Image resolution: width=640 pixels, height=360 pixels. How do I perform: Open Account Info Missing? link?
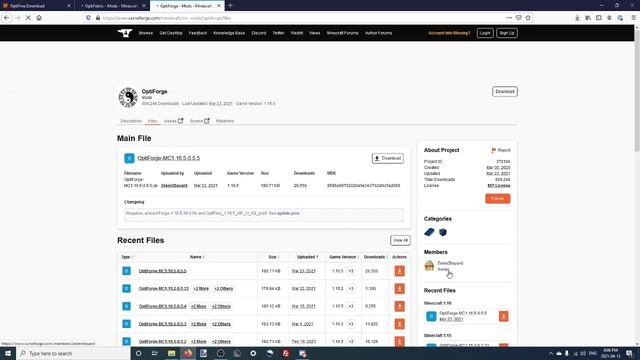click(449, 33)
